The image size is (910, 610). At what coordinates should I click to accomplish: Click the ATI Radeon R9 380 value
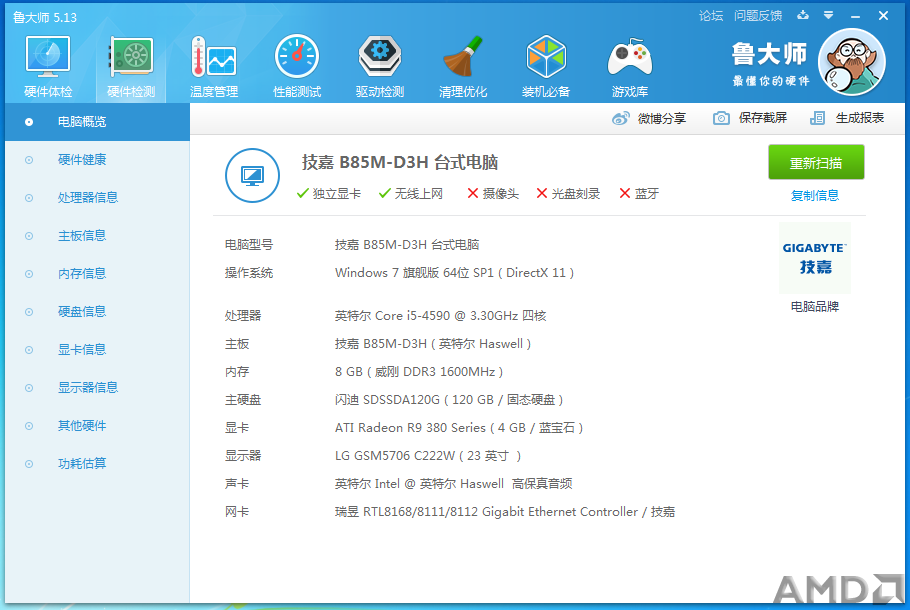pyautogui.click(x=459, y=428)
